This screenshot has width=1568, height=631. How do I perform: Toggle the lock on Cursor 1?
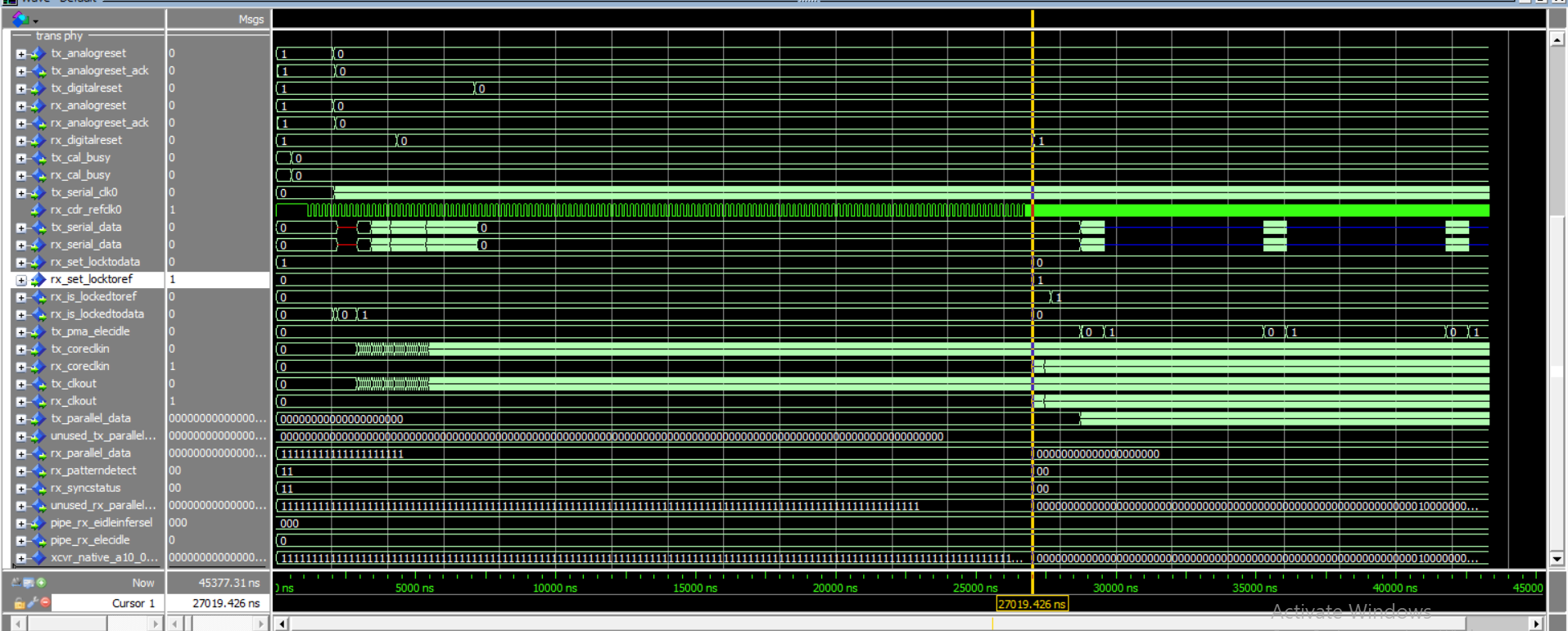coord(20,602)
